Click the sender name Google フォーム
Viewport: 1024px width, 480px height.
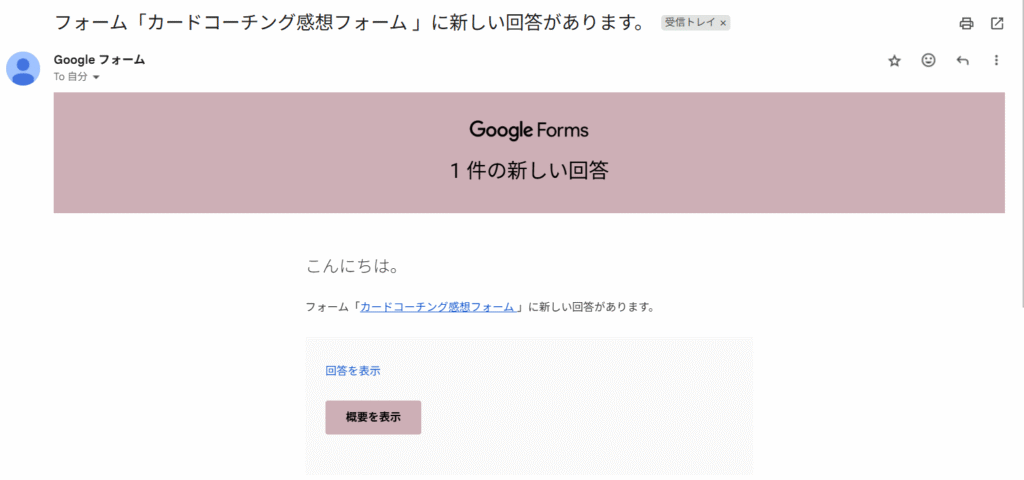(99, 59)
